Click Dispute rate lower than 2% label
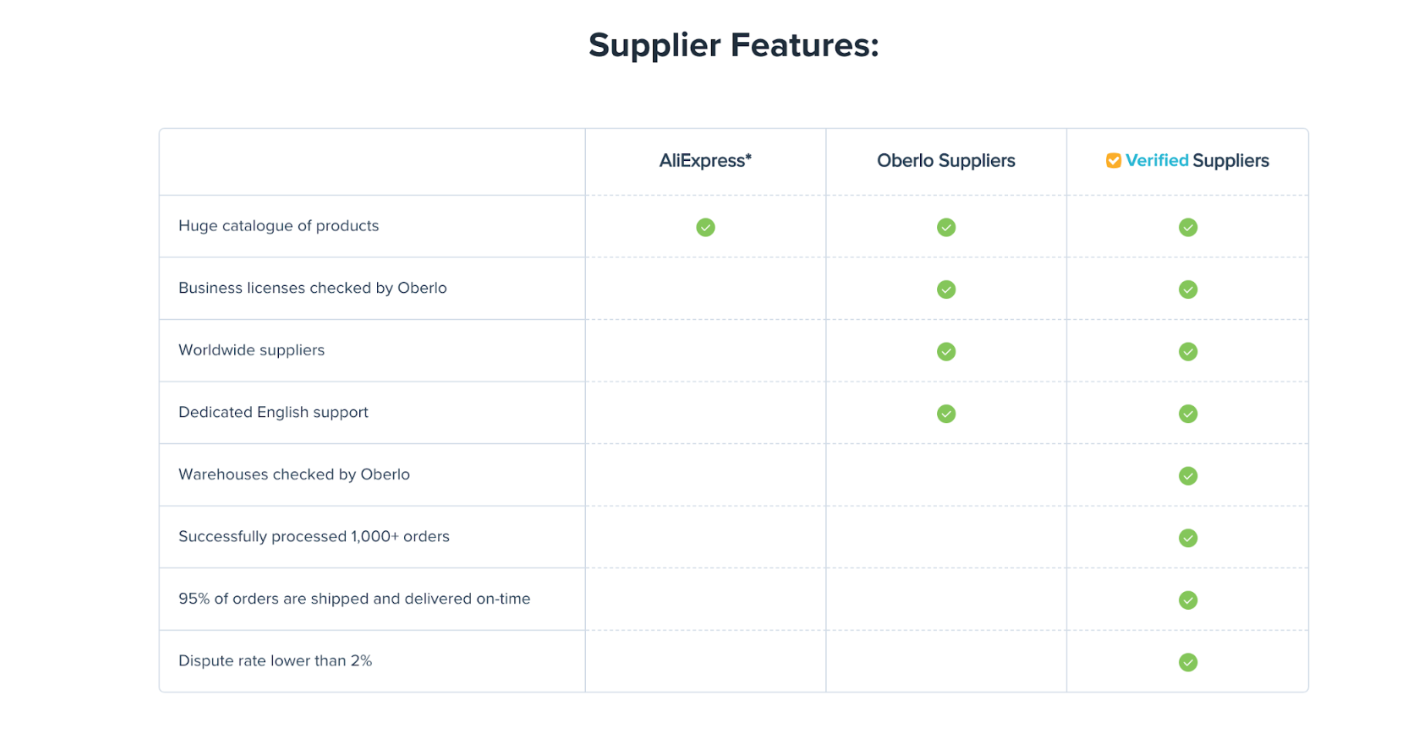The width and height of the screenshot is (1419, 746). (x=275, y=660)
